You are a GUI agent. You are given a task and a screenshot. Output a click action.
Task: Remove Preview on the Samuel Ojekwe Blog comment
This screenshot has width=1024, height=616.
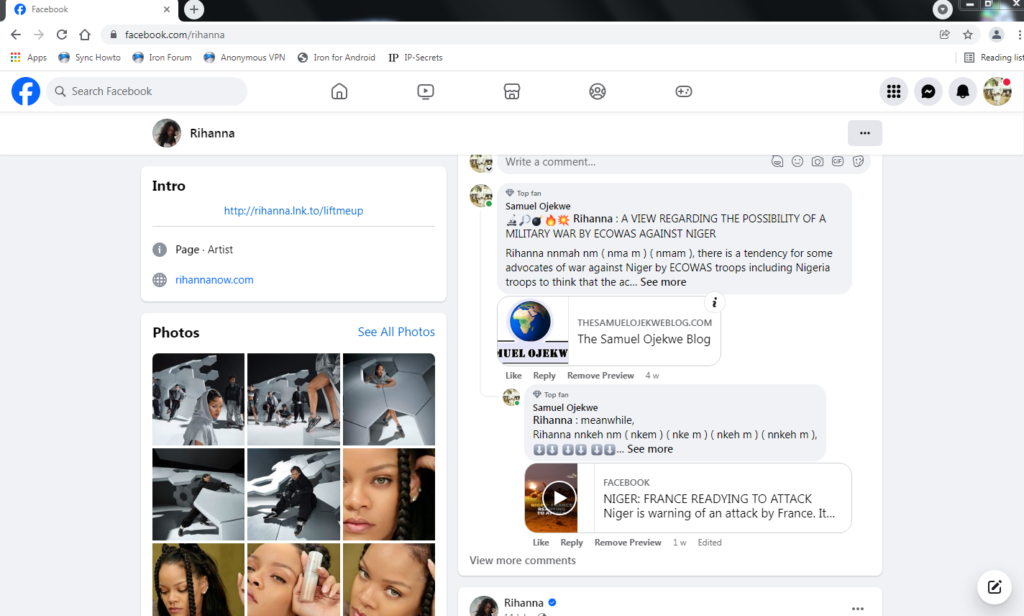(600, 376)
